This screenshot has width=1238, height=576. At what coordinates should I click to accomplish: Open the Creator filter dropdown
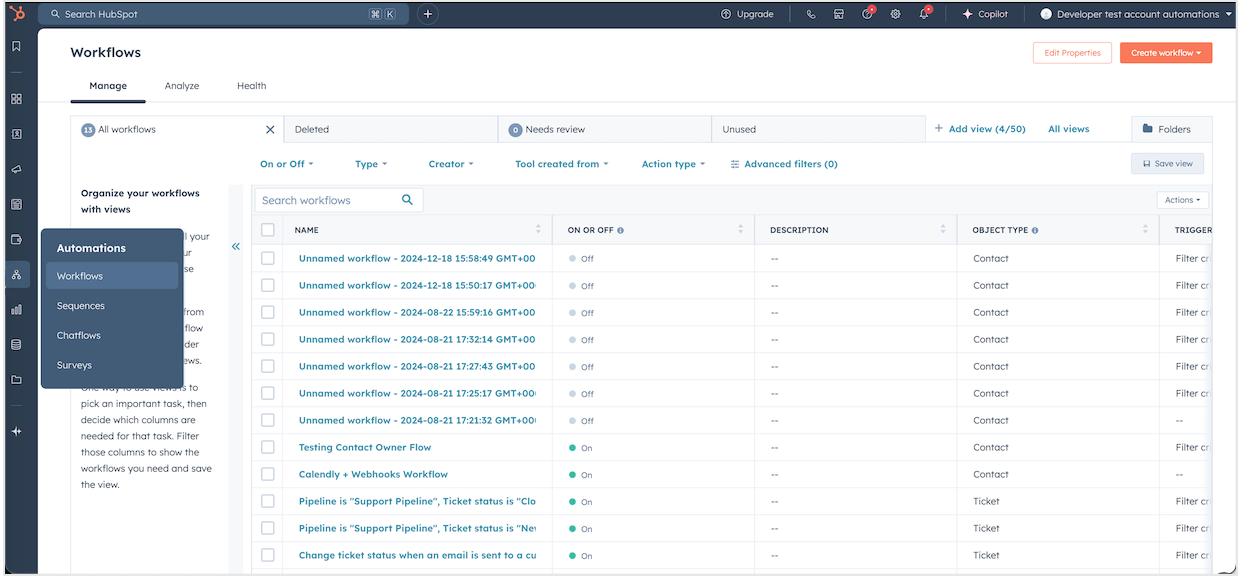[x=450, y=163]
